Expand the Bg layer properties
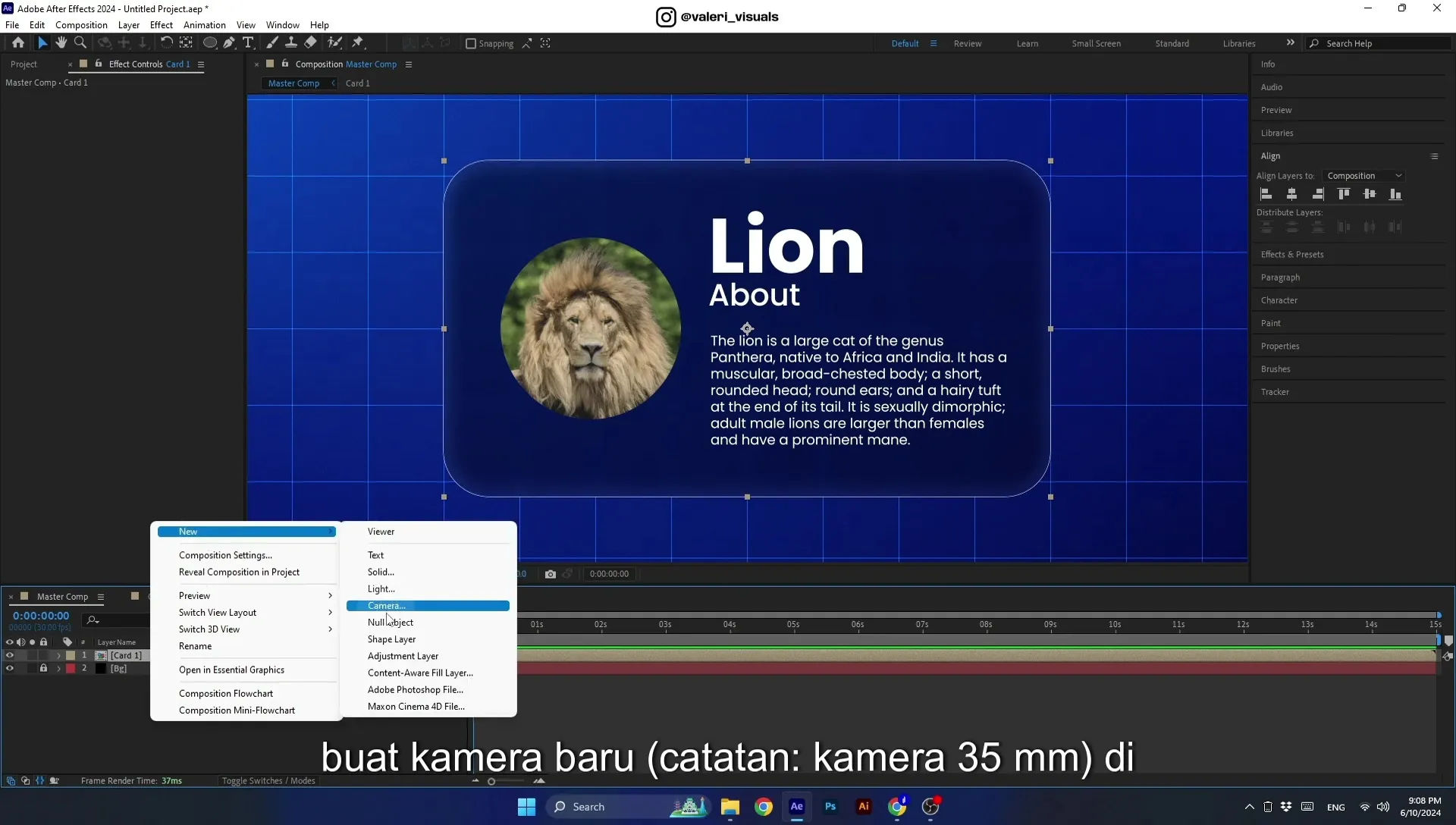Viewport: 1456px width, 825px height. click(58, 669)
